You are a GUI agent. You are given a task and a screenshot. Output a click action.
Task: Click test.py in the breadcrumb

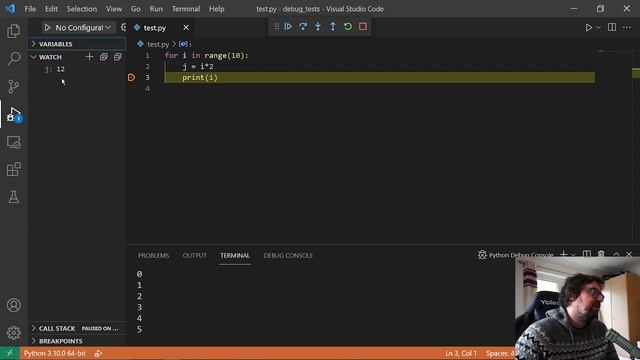point(158,44)
